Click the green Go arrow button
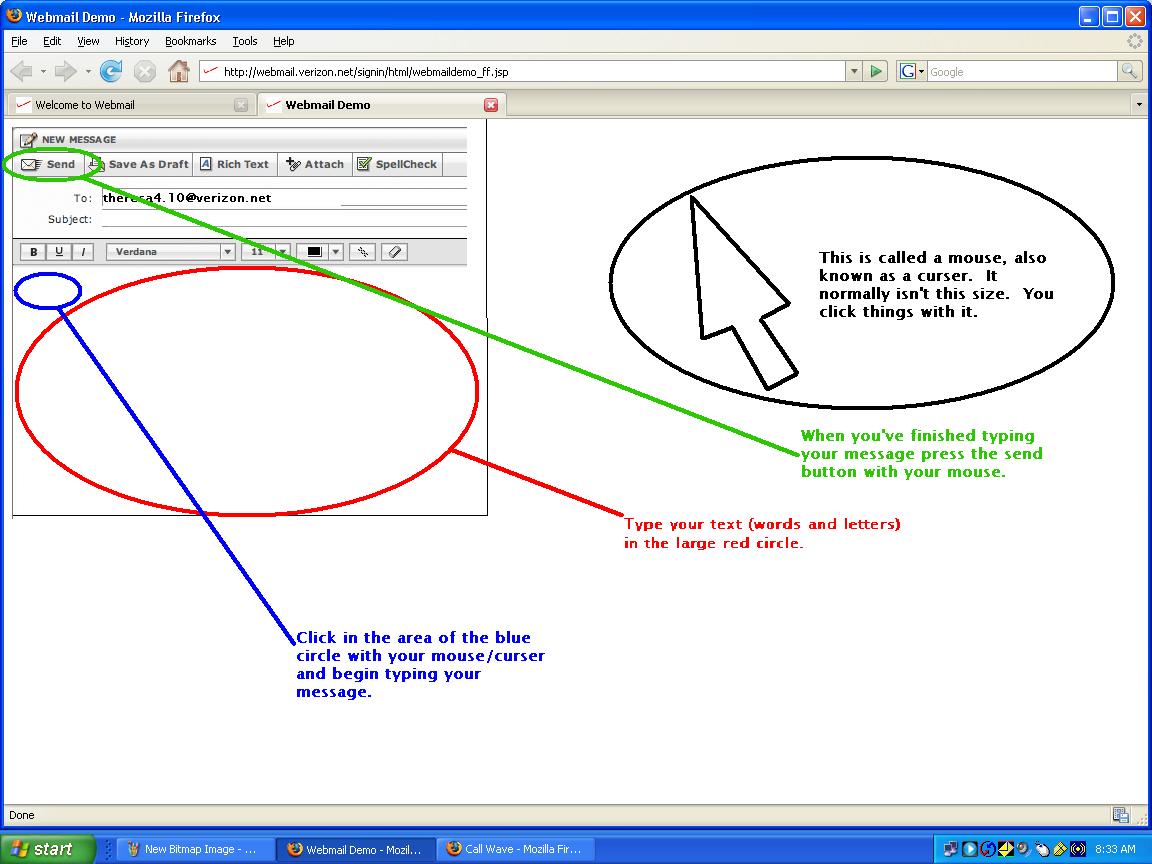 (x=876, y=71)
